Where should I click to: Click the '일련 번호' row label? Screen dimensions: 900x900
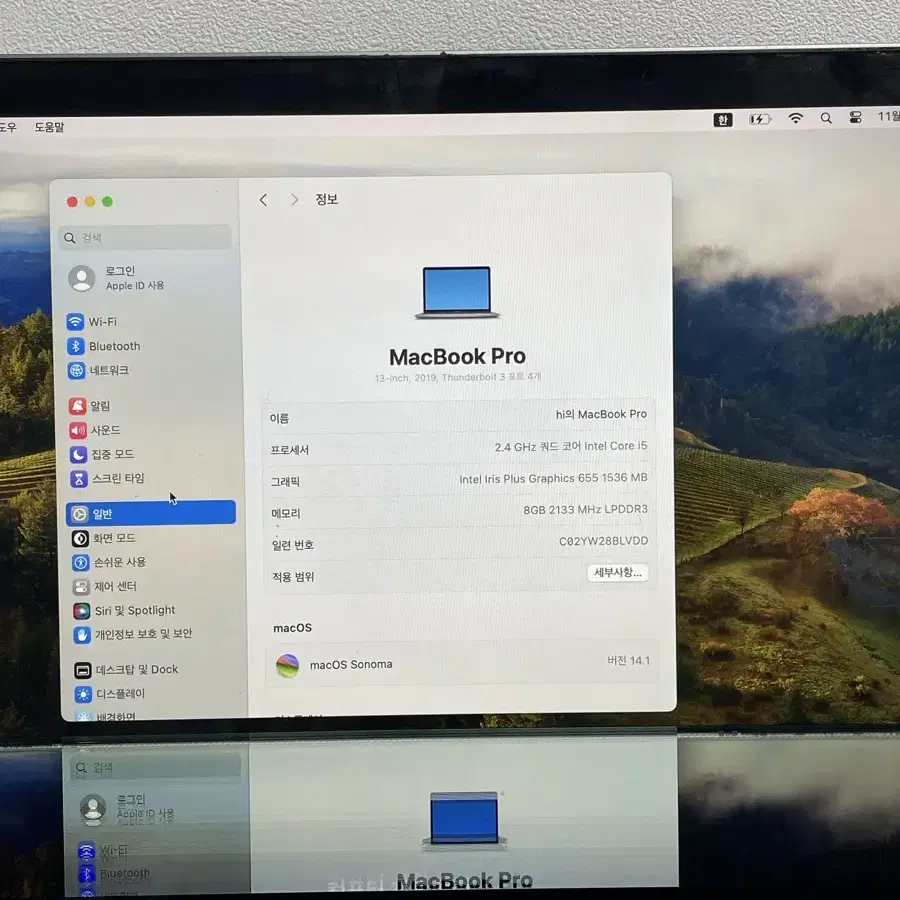pyautogui.click(x=293, y=545)
